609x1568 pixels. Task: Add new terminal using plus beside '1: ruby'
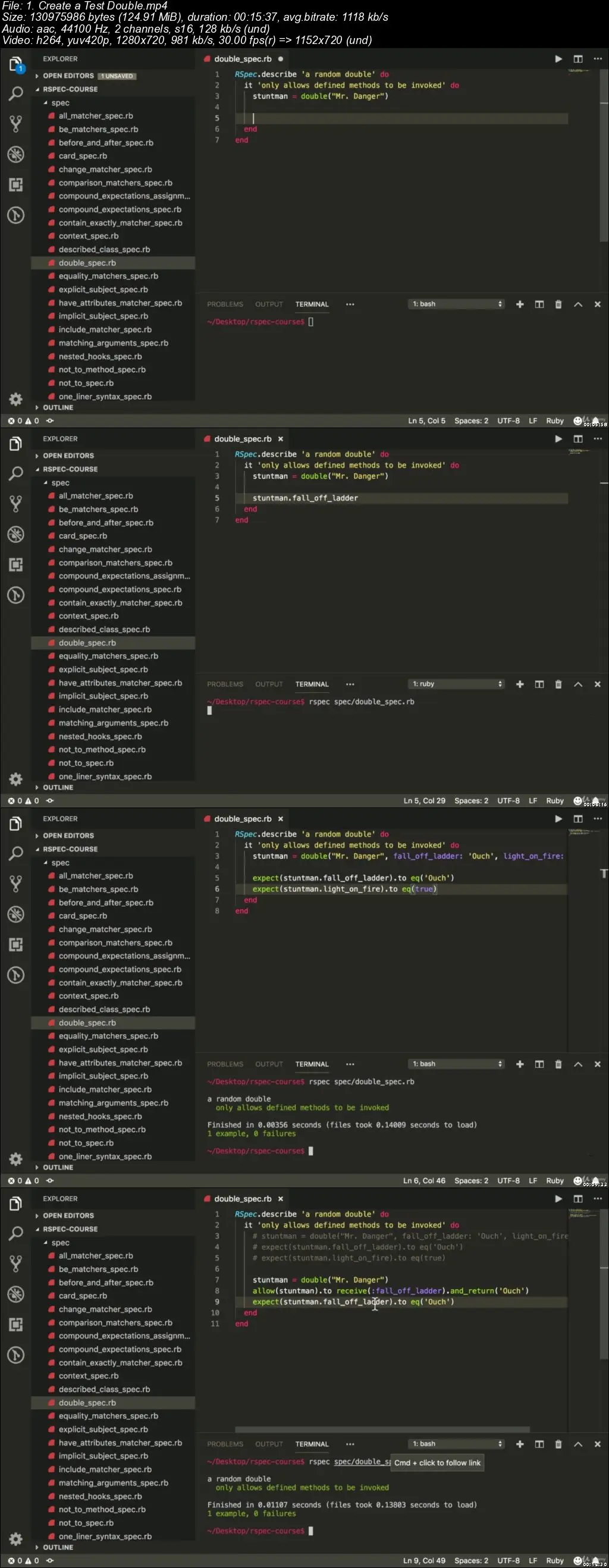point(519,684)
